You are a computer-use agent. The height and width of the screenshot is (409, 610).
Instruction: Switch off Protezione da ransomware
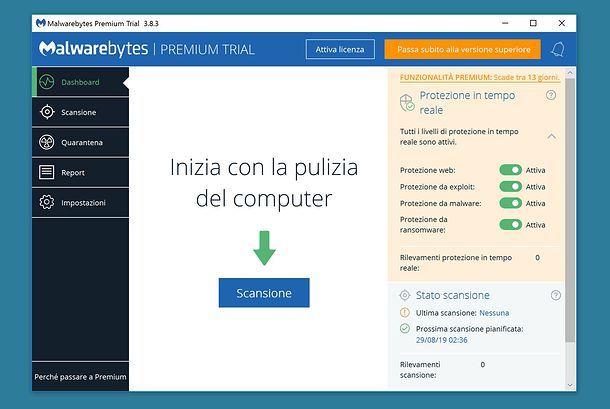[x=510, y=225]
